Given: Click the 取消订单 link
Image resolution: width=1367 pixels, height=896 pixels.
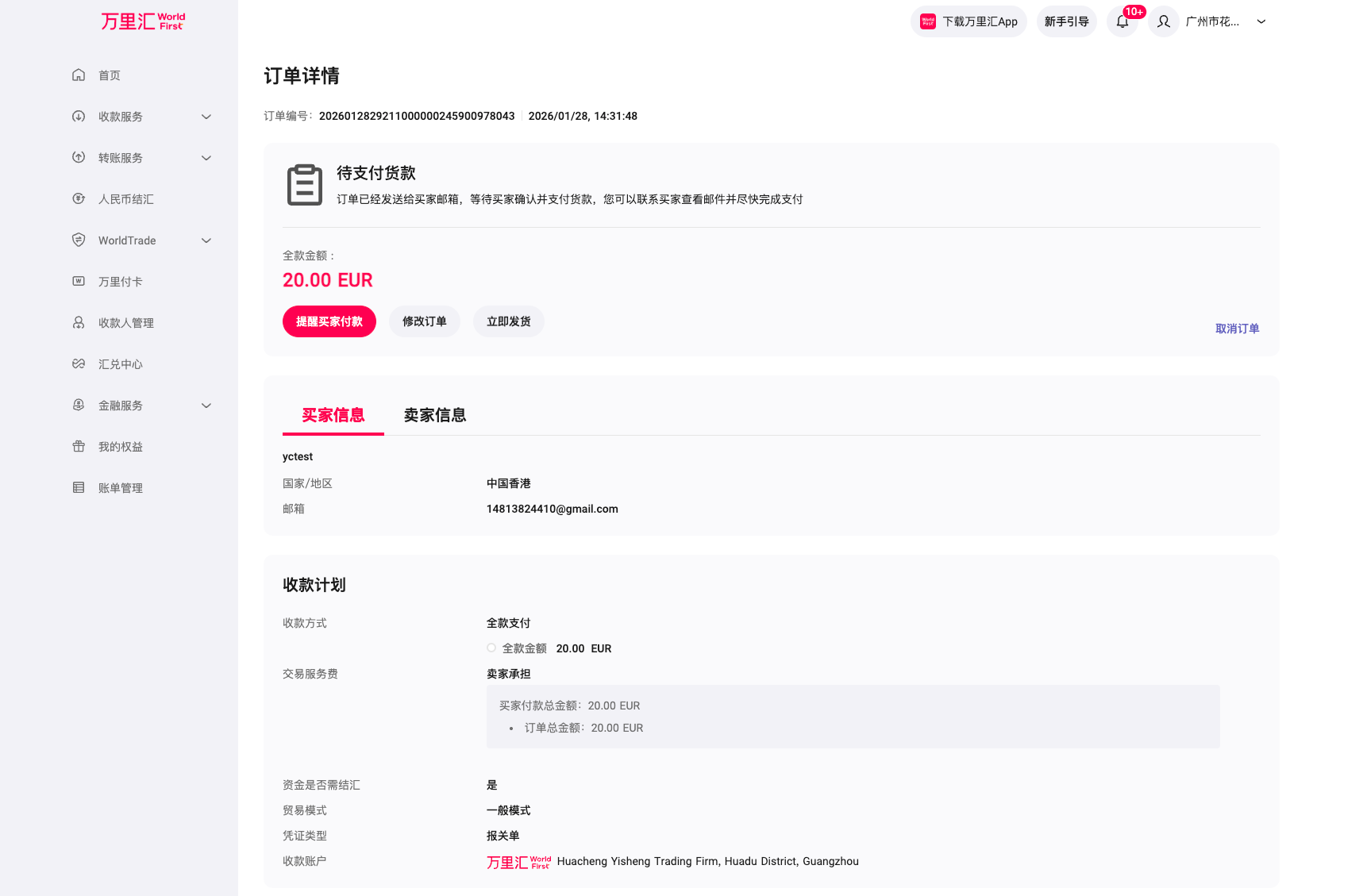Looking at the screenshot, I should (1237, 329).
